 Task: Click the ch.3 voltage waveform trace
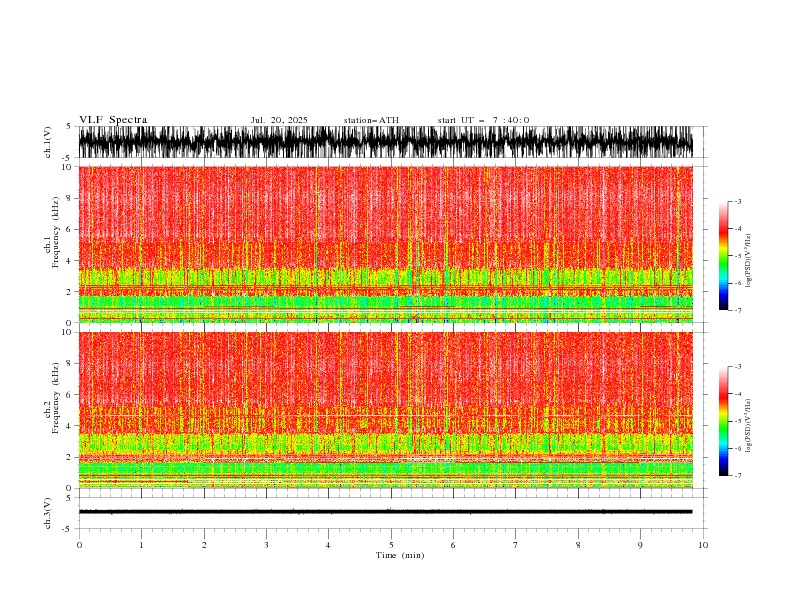pyautogui.click(x=385, y=512)
